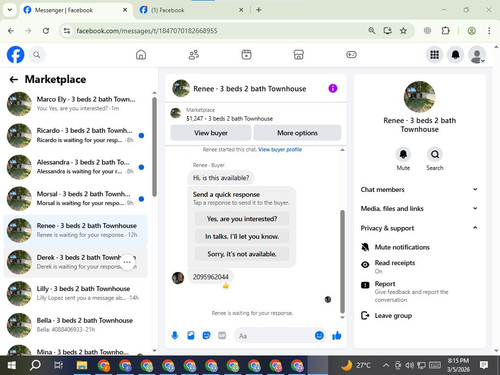Screen dimensions: 500x375
Task: Open conversation information purple icon
Action: pos(333,88)
